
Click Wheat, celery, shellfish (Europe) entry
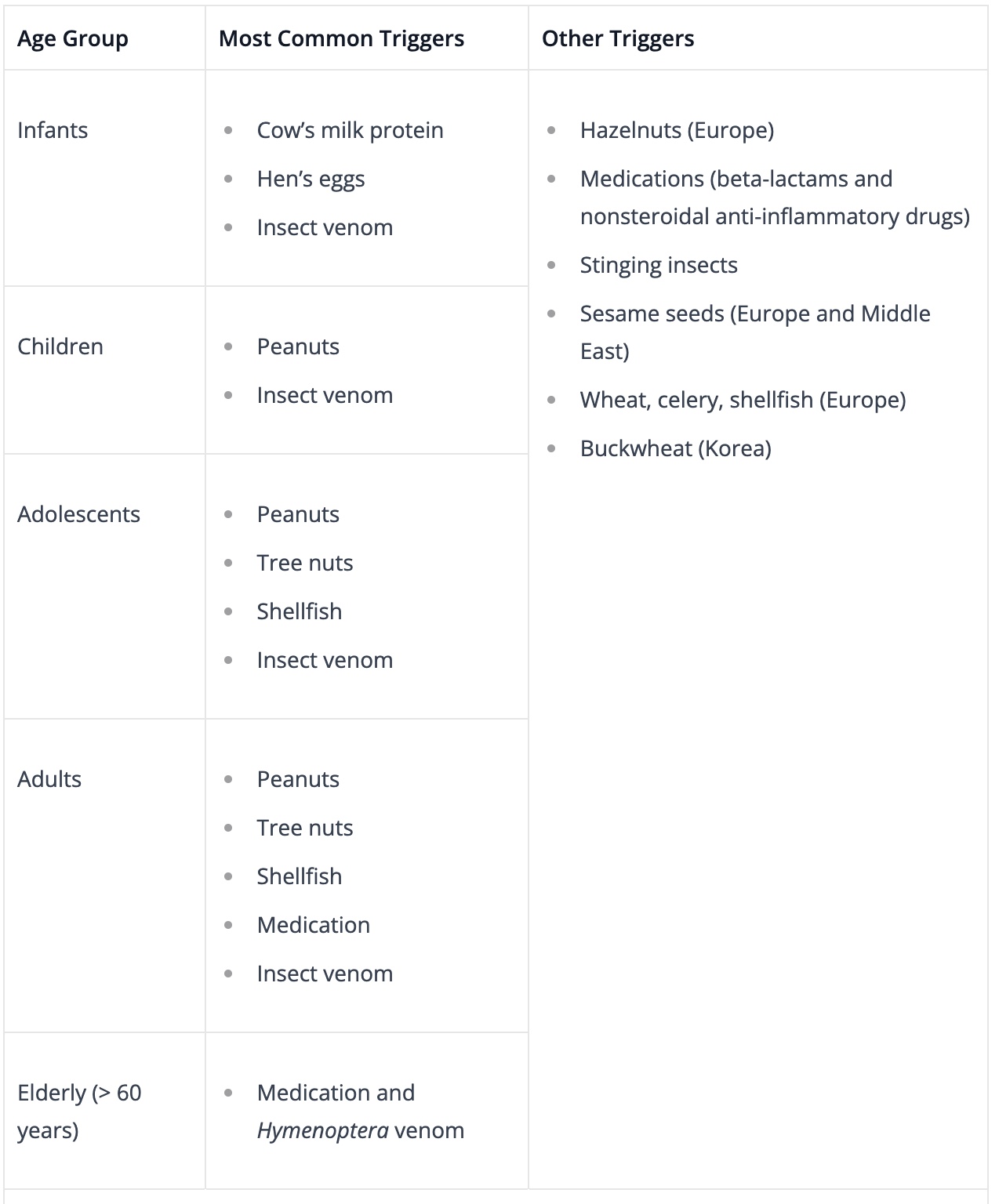click(743, 400)
